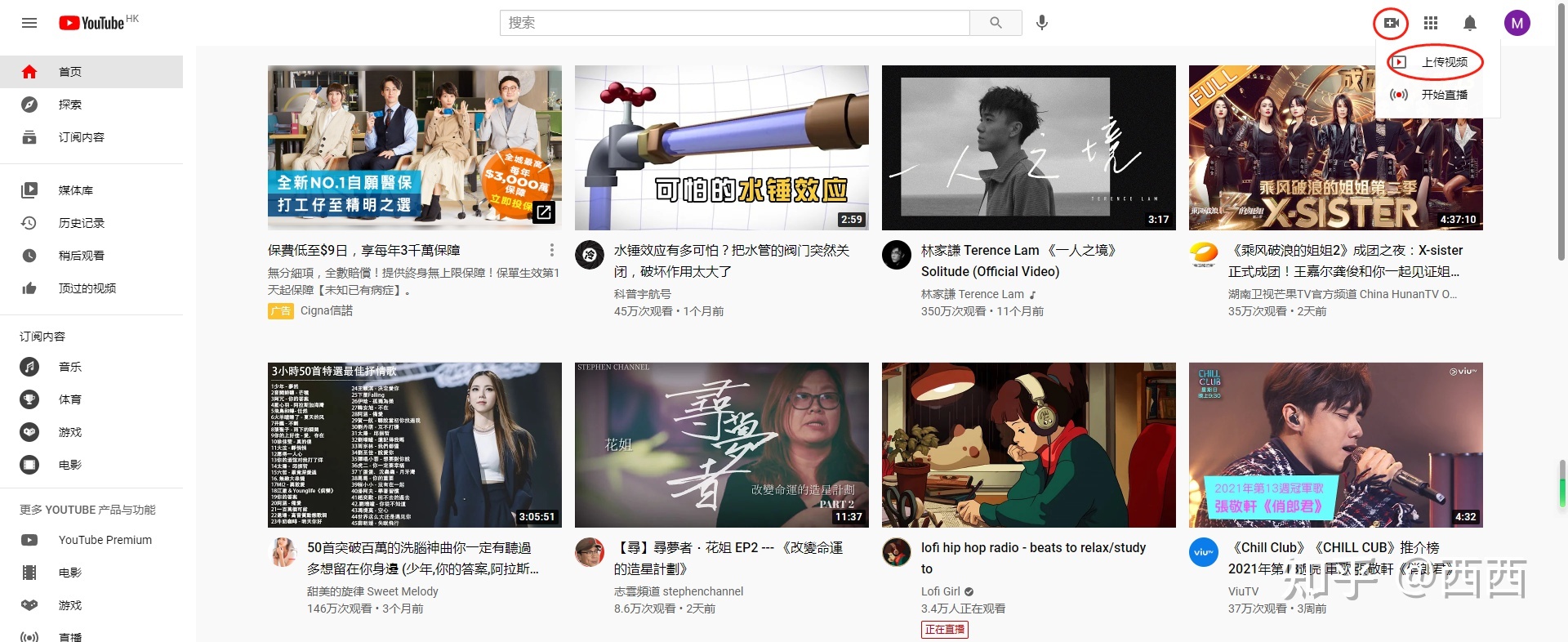Image resolution: width=1568 pixels, height=642 pixels.
Task: Open the notifications bell
Action: (1470, 23)
